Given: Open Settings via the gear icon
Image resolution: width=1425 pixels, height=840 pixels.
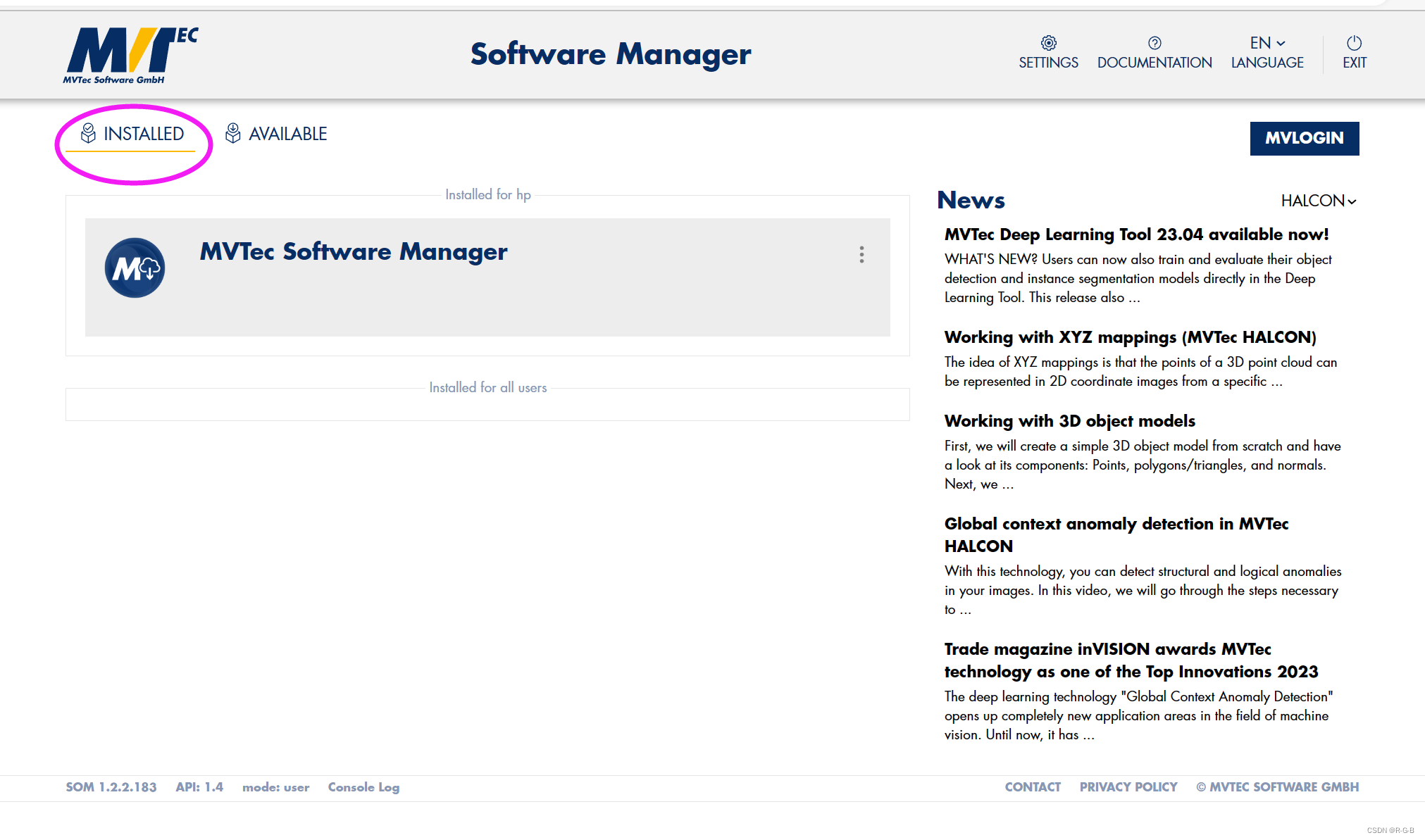Looking at the screenshot, I should click(x=1048, y=43).
